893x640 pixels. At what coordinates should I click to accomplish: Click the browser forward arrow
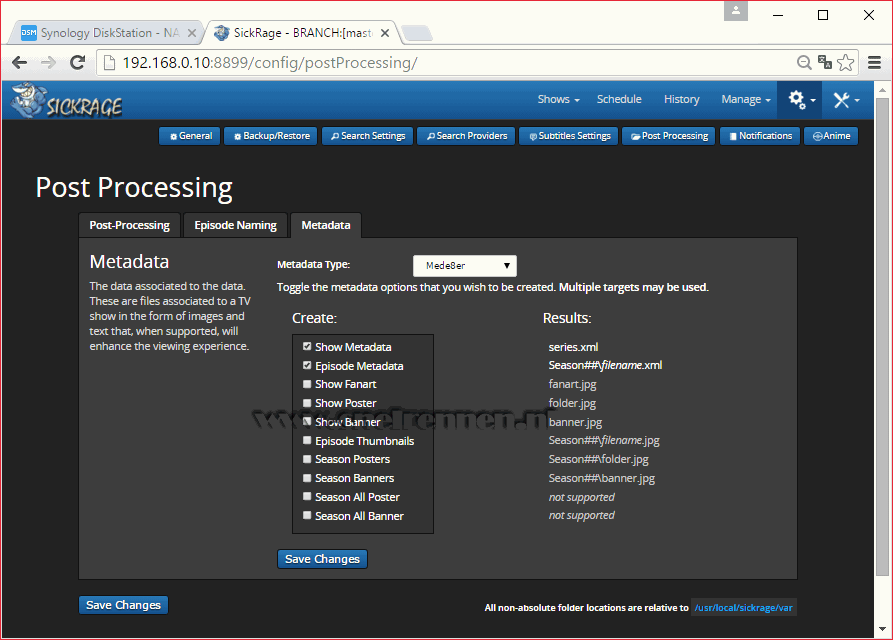pos(48,63)
